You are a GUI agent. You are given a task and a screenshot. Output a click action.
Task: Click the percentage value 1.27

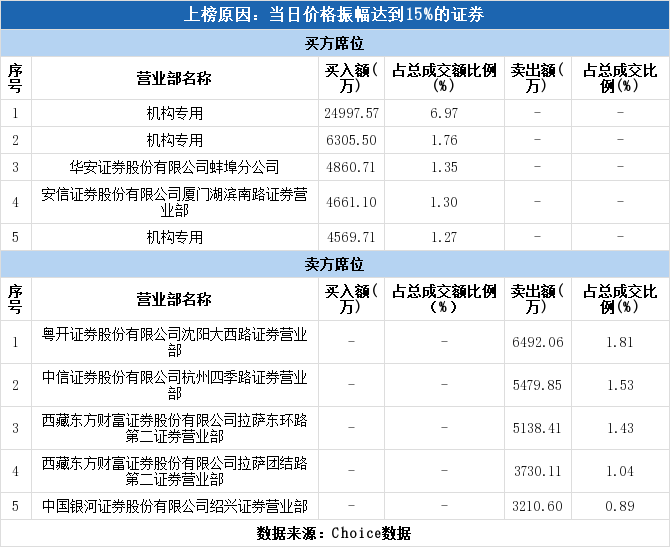444,237
